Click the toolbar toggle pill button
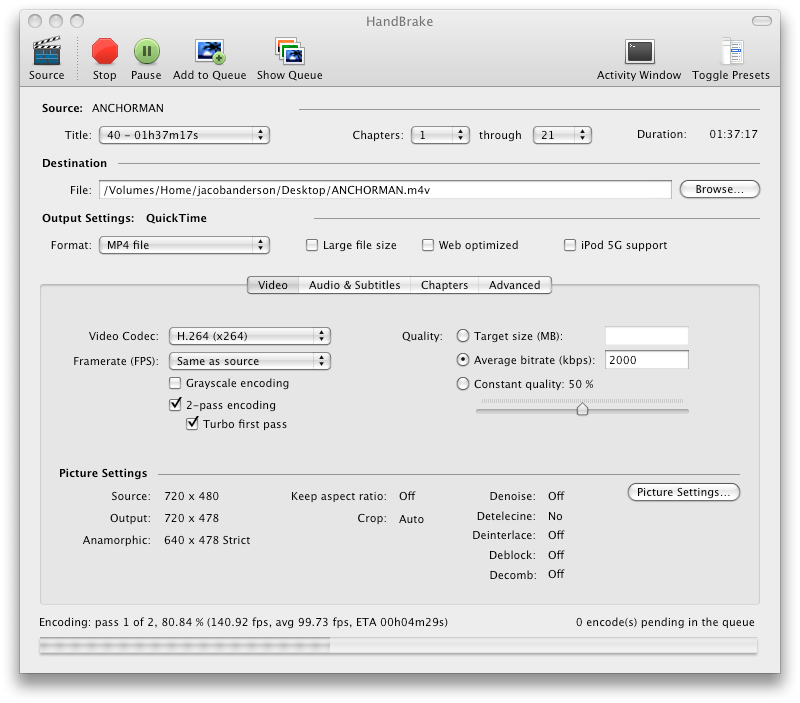 pyautogui.click(x=762, y=21)
